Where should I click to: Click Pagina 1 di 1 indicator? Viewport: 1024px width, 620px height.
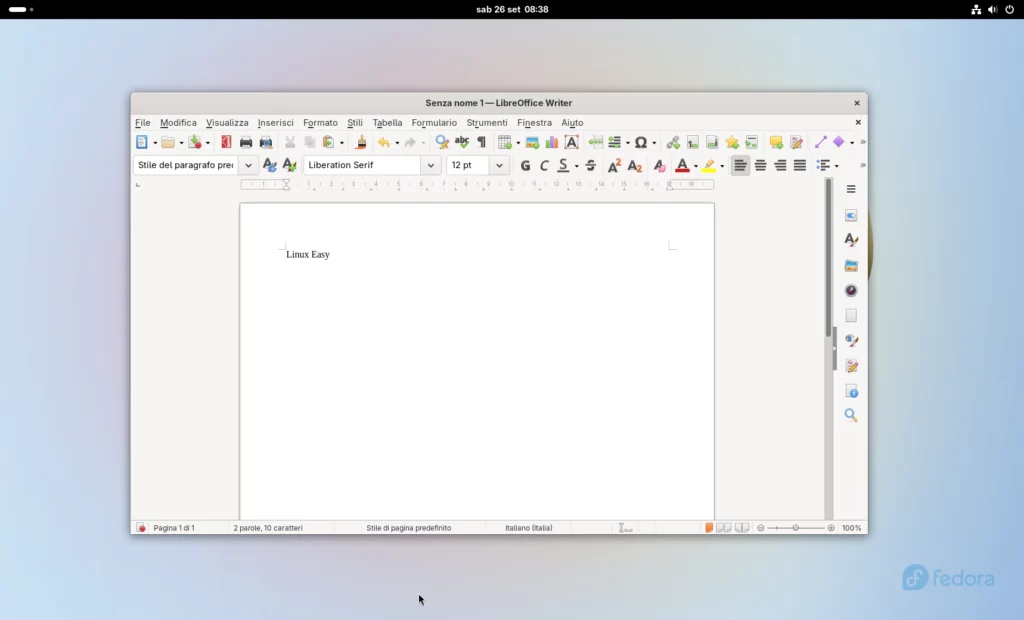click(174, 528)
